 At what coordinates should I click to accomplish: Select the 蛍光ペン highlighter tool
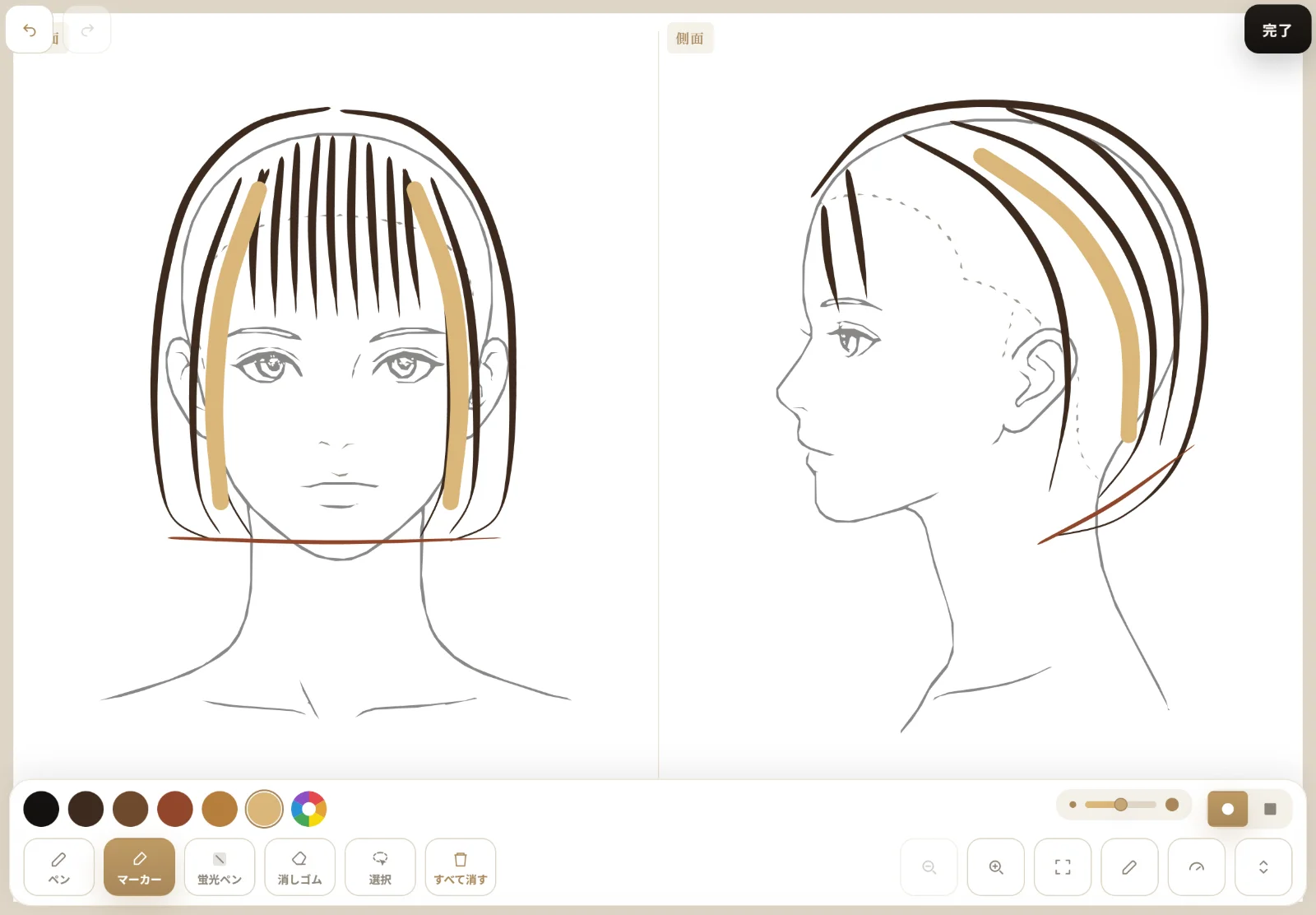(x=220, y=867)
